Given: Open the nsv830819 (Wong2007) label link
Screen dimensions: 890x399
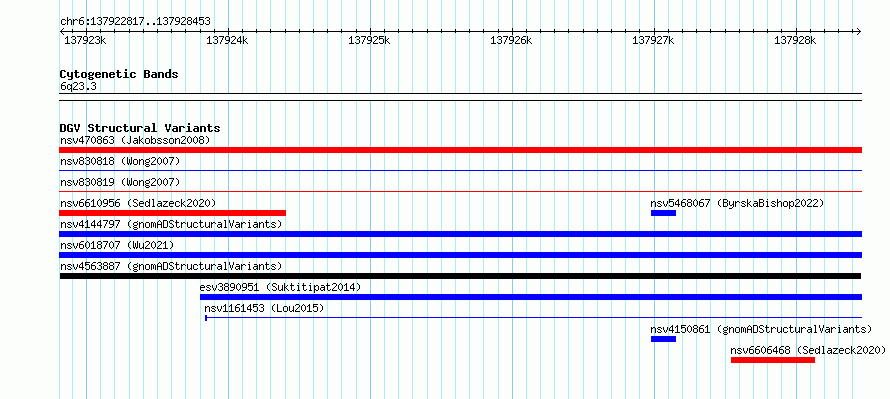Looking at the screenshot, I should [120, 182].
